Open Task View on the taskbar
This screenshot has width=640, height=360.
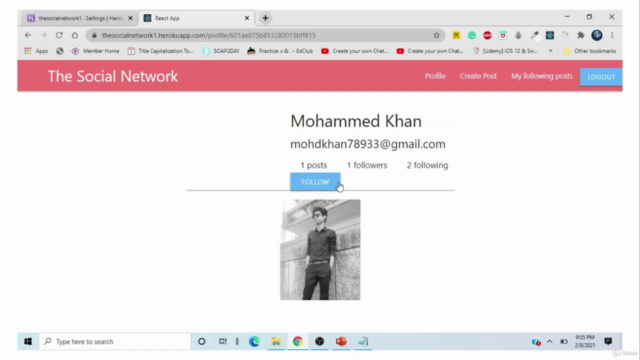tap(222, 342)
